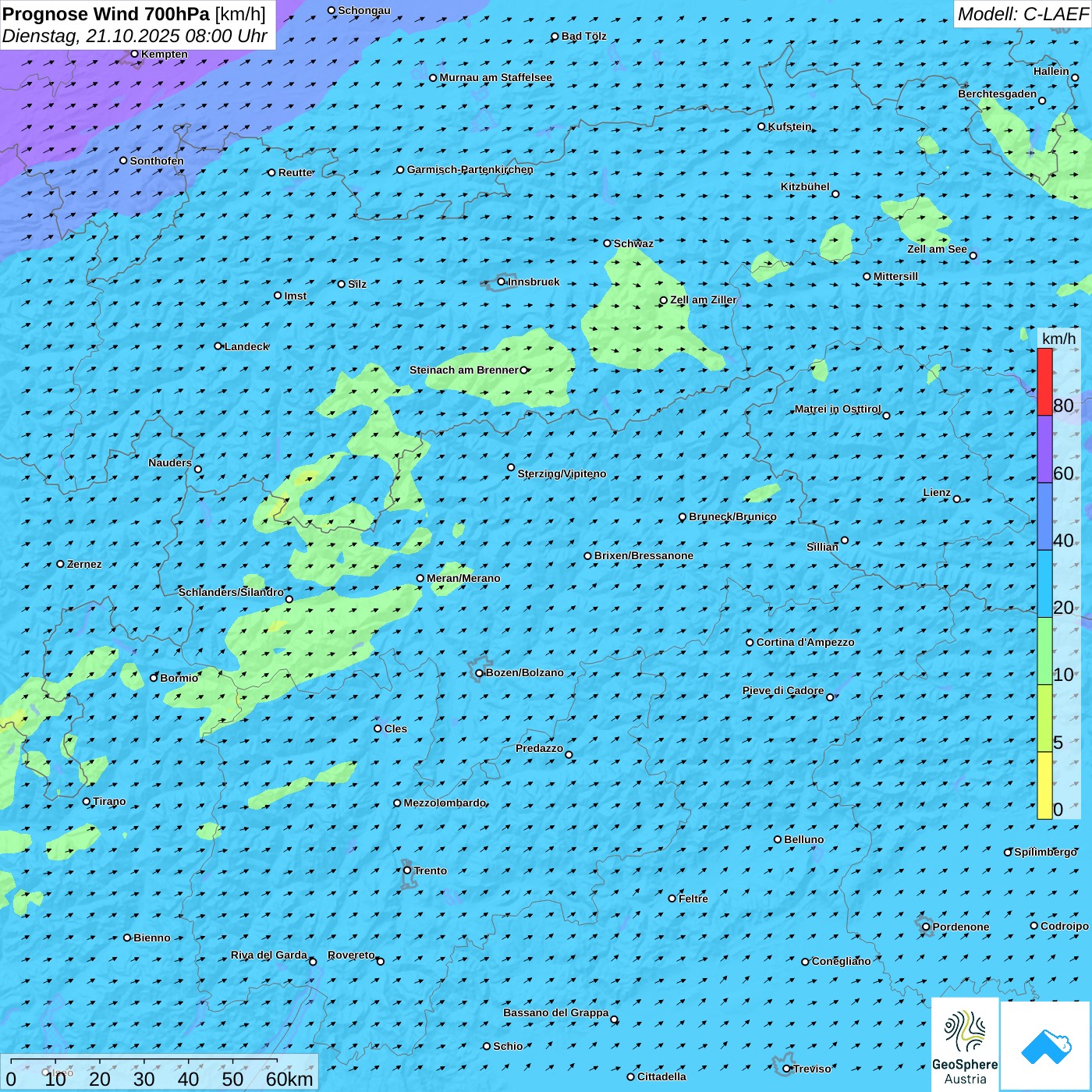
Task: Click the Bozen/Bolzano city marker
Action: (x=479, y=673)
